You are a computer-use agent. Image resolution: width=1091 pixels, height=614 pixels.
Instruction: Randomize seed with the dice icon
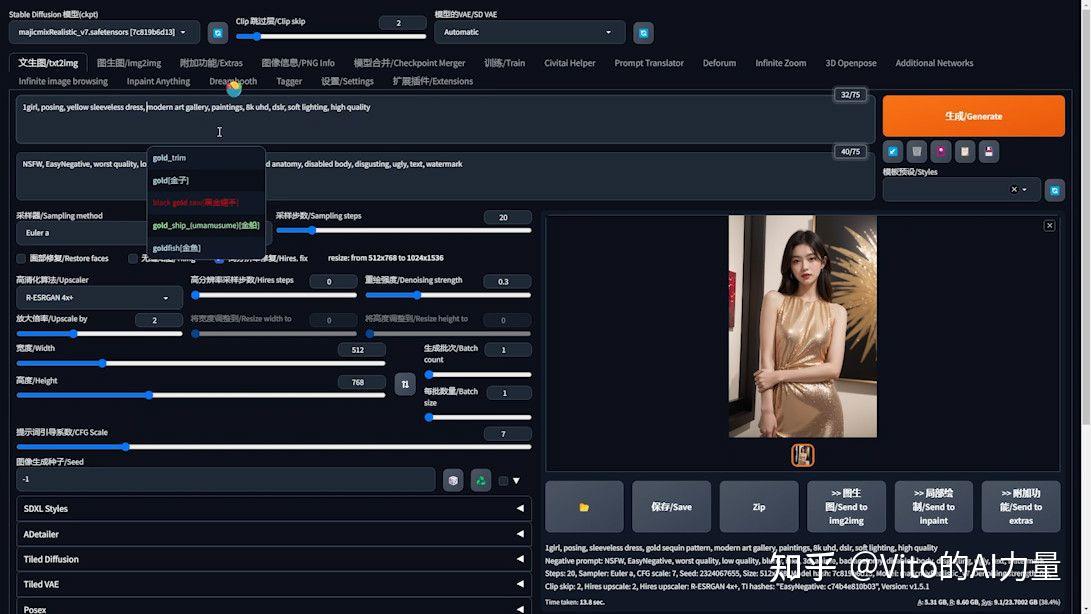453,480
